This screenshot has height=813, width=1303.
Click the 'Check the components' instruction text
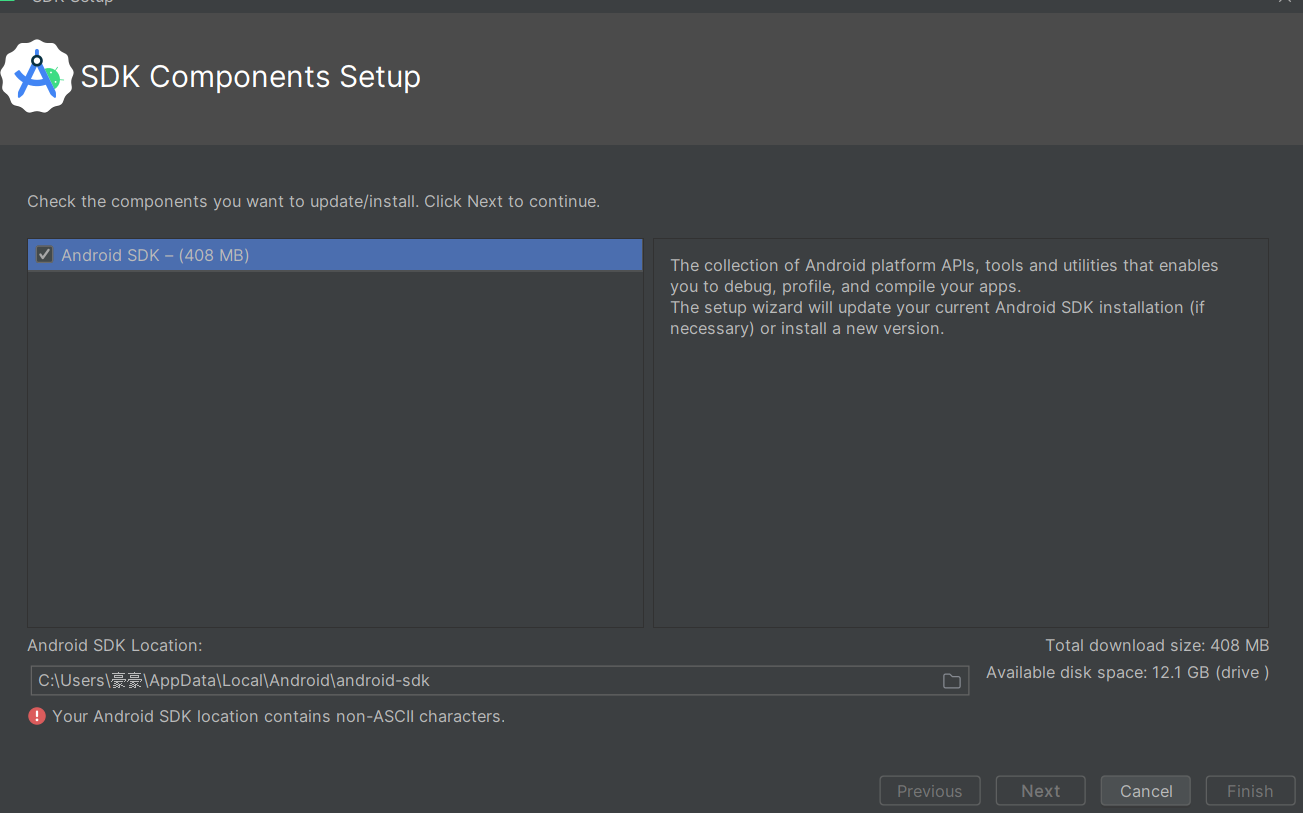[313, 201]
